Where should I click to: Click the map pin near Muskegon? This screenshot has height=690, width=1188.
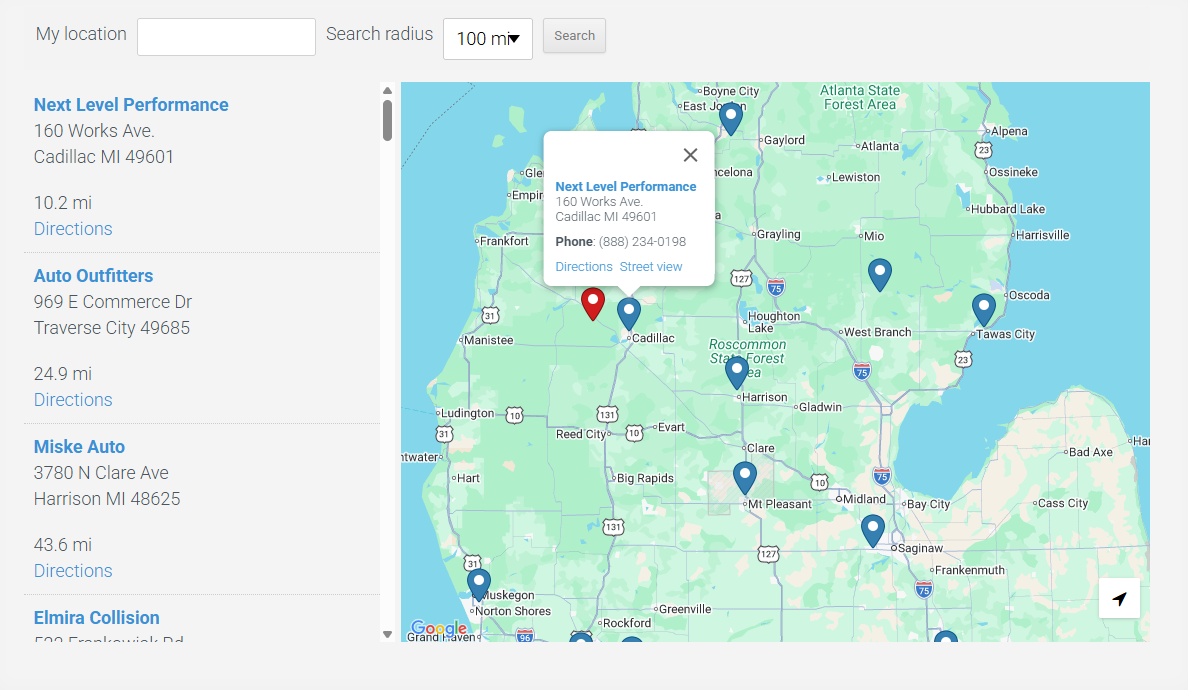tap(479, 582)
